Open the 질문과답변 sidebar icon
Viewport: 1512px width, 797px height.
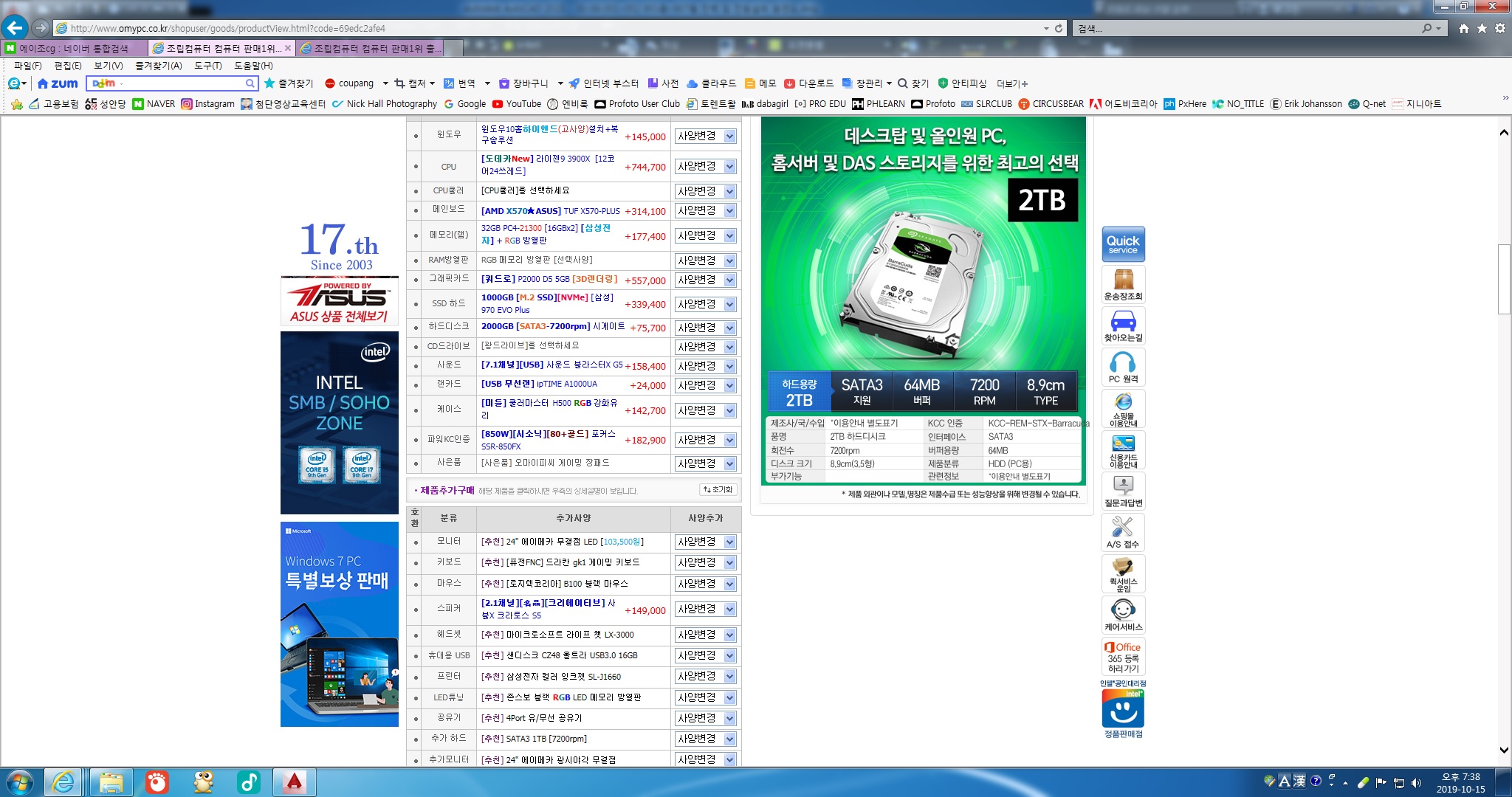click(1123, 491)
